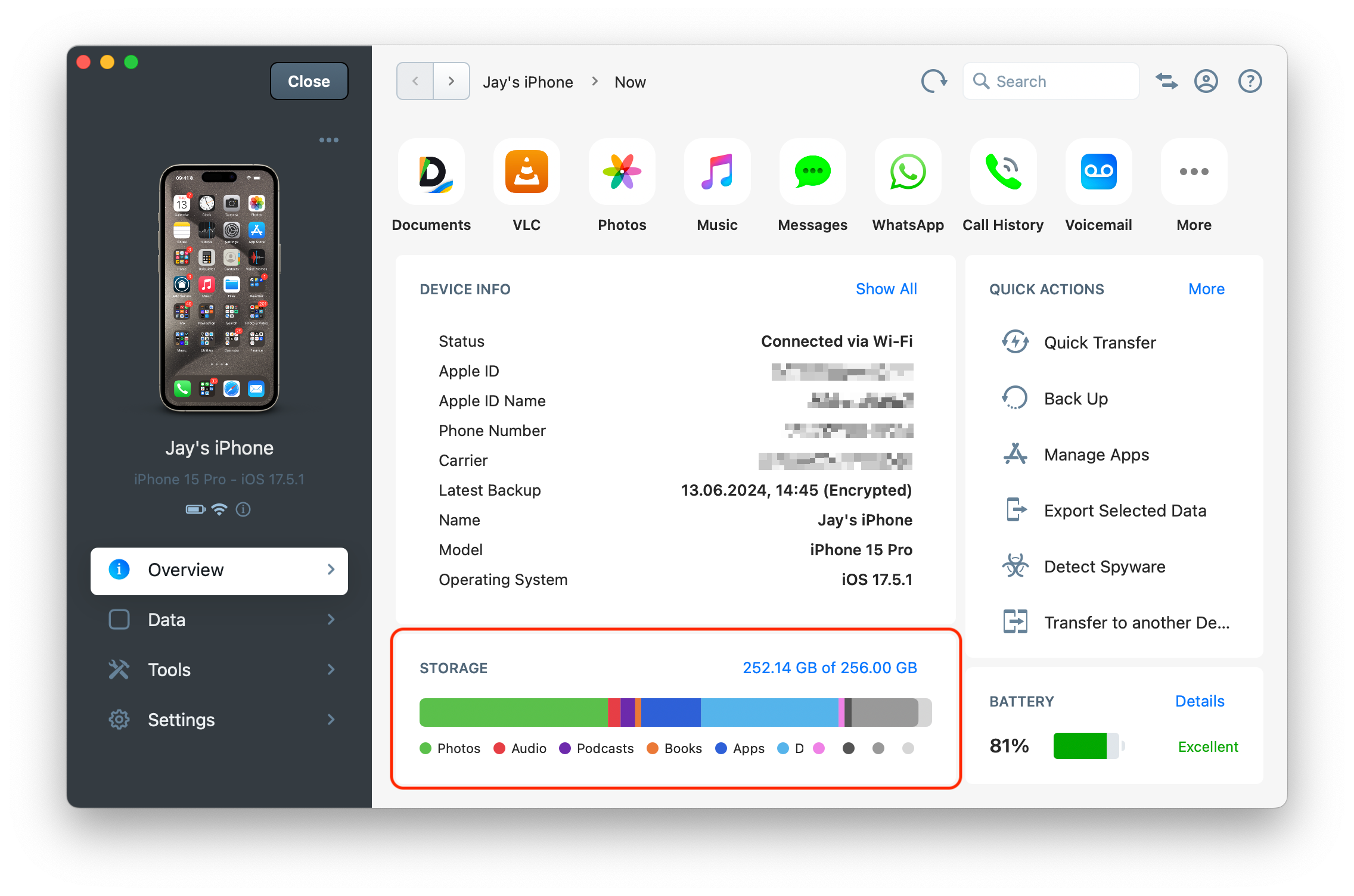Screen dimensions: 1354x896
Task: Open the WhatsApp icon
Action: coord(908,172)
